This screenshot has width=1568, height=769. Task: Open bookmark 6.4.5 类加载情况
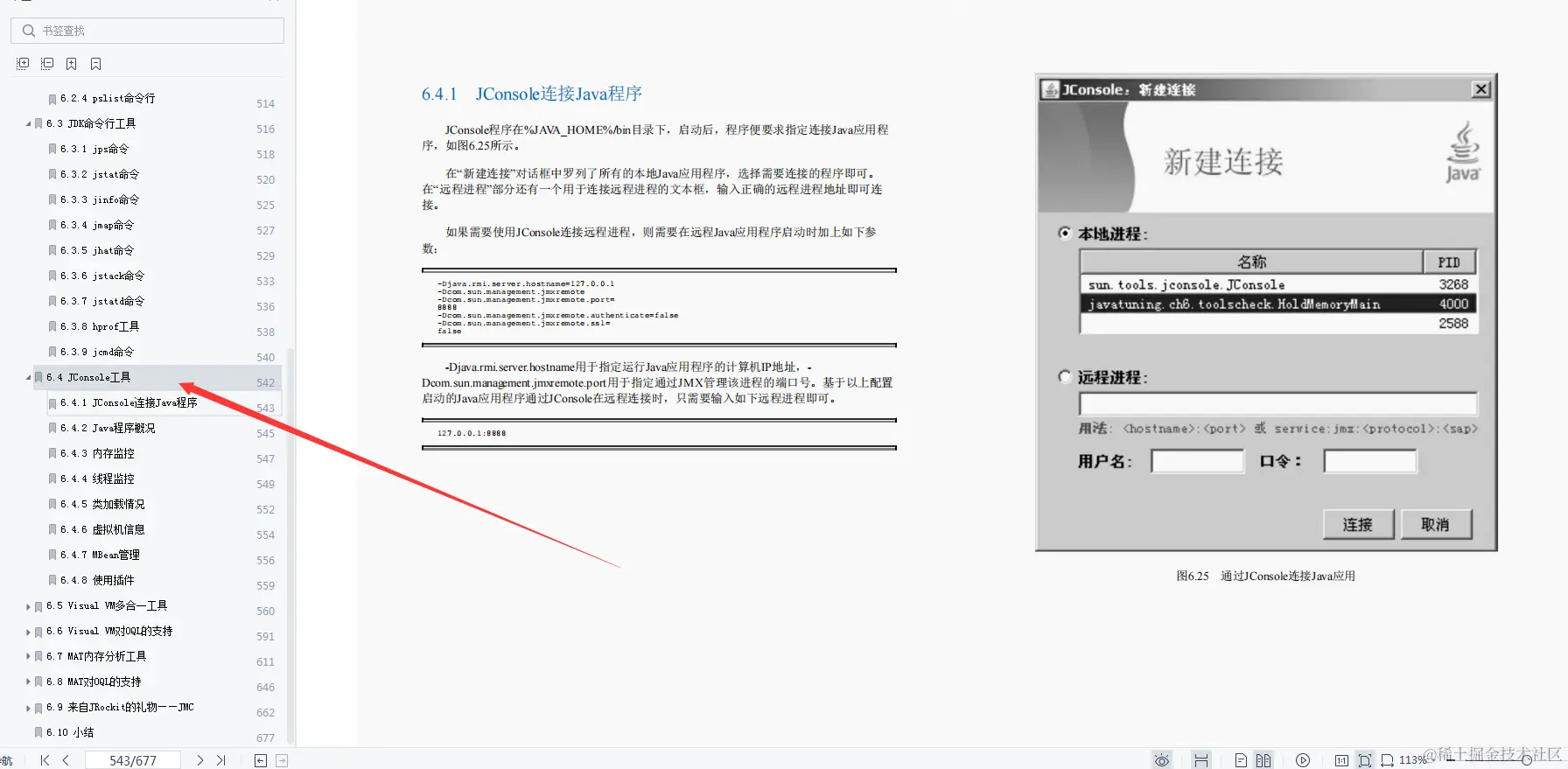(102, 504)
